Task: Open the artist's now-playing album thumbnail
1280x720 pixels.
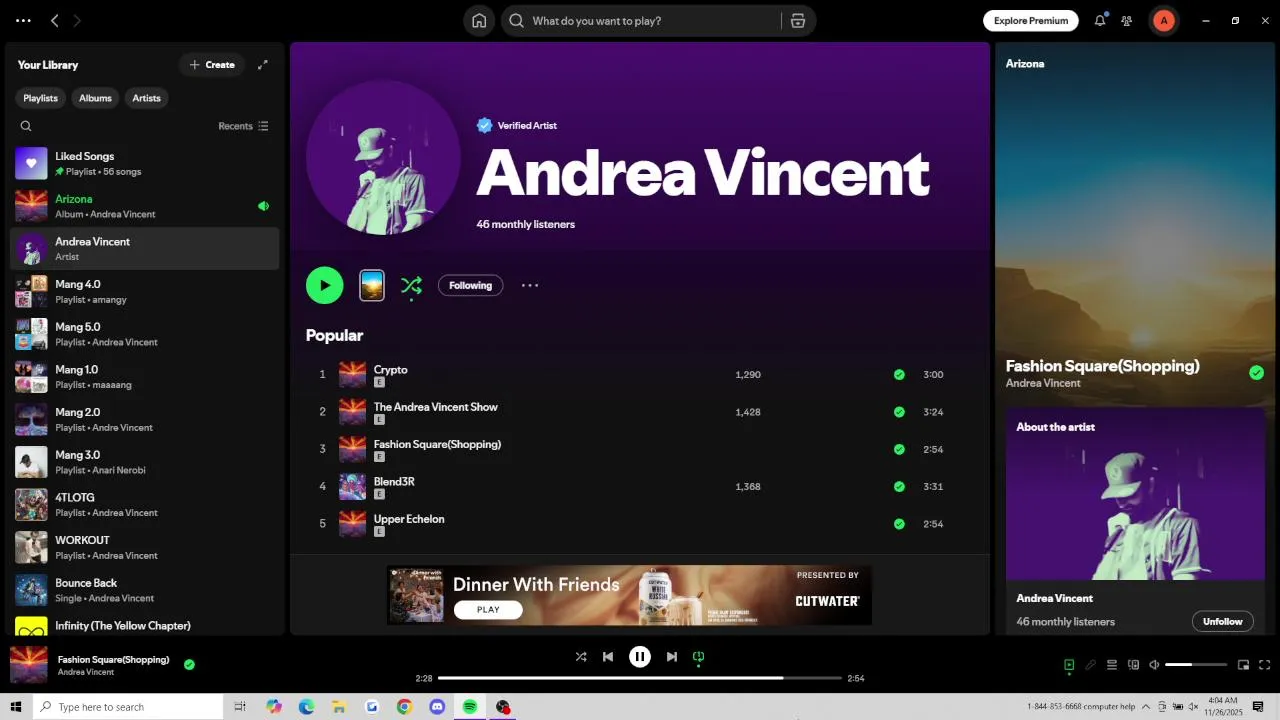Action: 372,285
